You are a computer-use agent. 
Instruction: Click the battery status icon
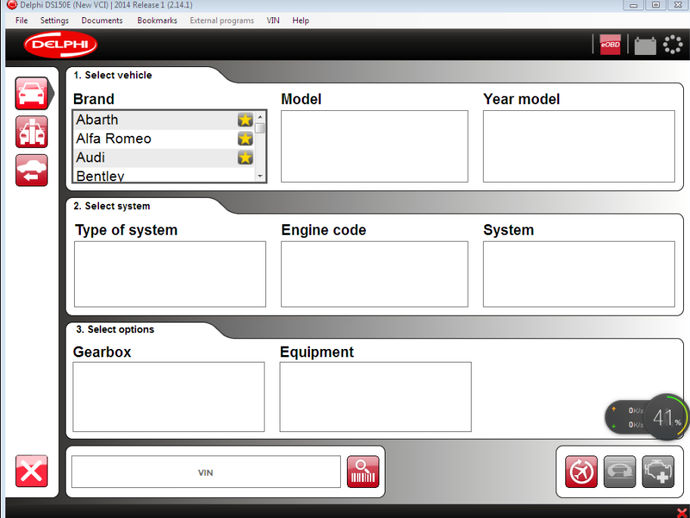pyautogui.click(x=645, y=45)
